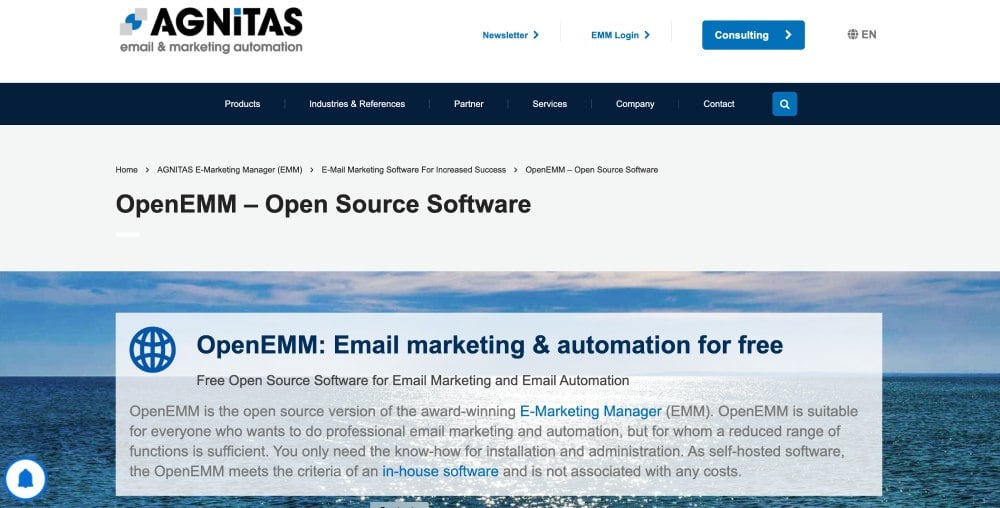Viewport: 1000px width, 508px height.
Task: Click the AGNITAS logo
Action: point(211,30)
